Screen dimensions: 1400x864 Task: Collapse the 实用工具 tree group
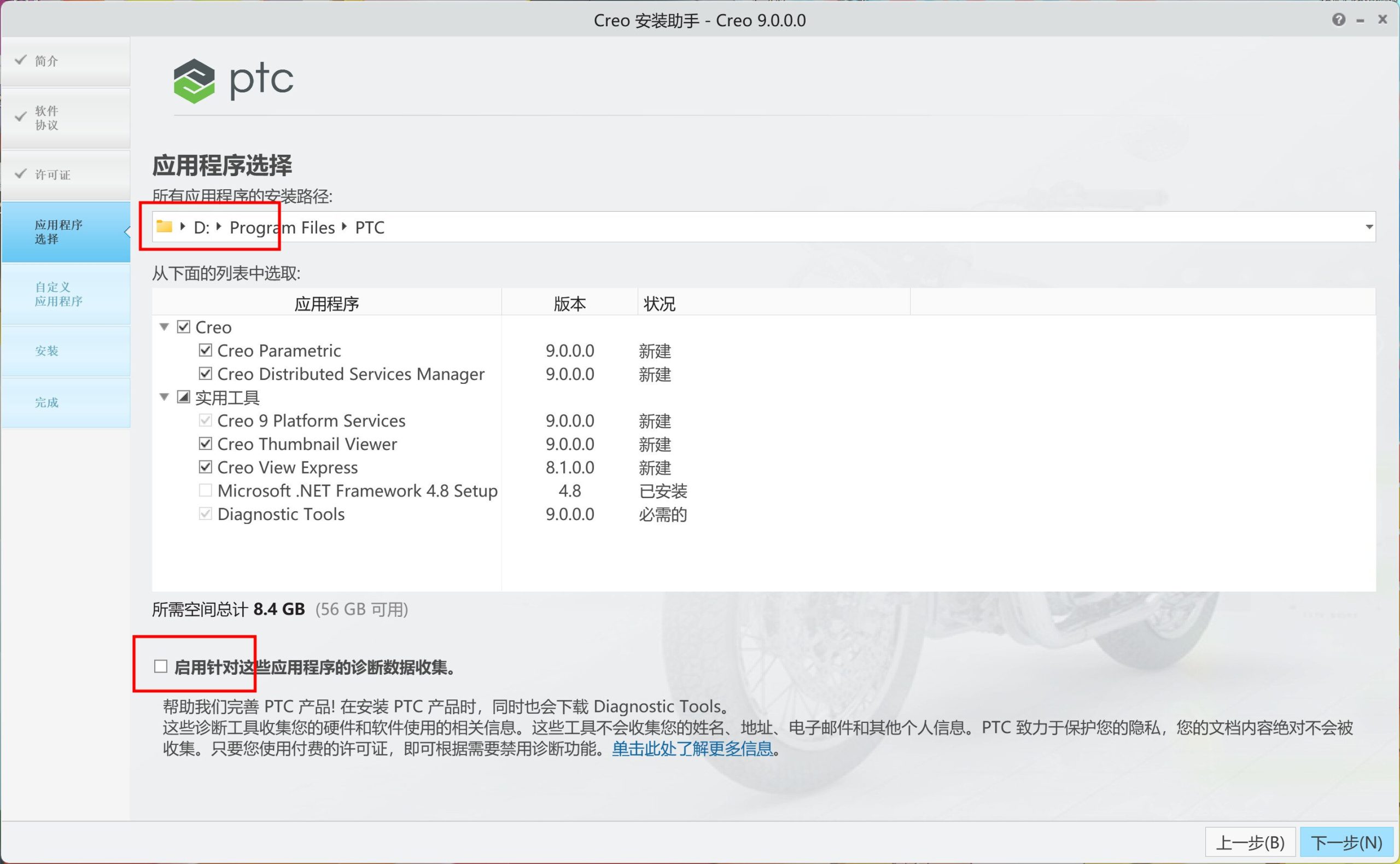(x=165, y=396)
